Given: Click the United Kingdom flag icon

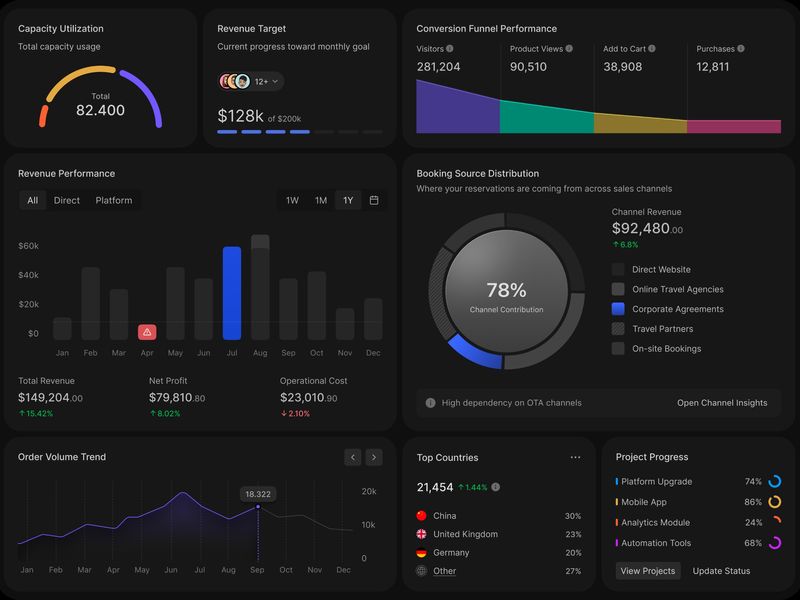Looking at the screenshot, I should (x=422, y=534).
